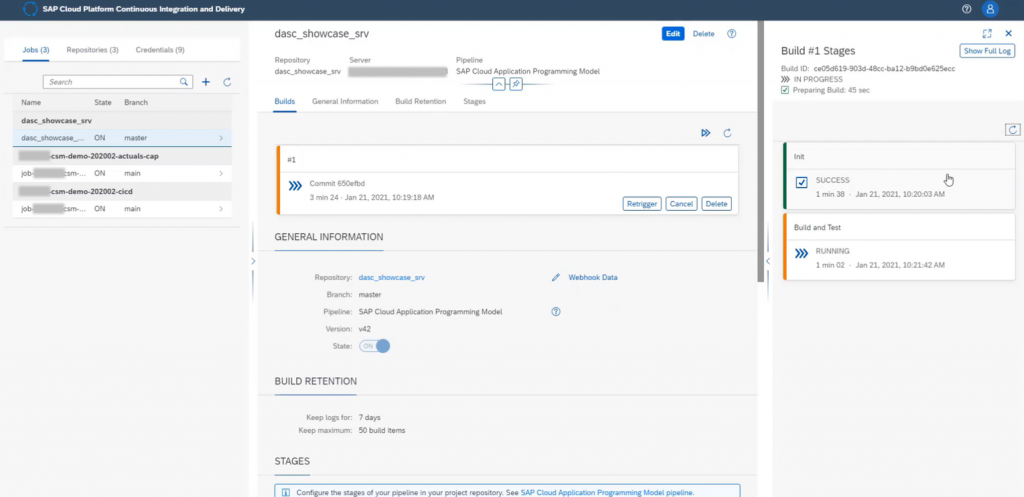Click the 50 build items value
The width and height of the screenshot is (1024, 497).
[382, 430]
